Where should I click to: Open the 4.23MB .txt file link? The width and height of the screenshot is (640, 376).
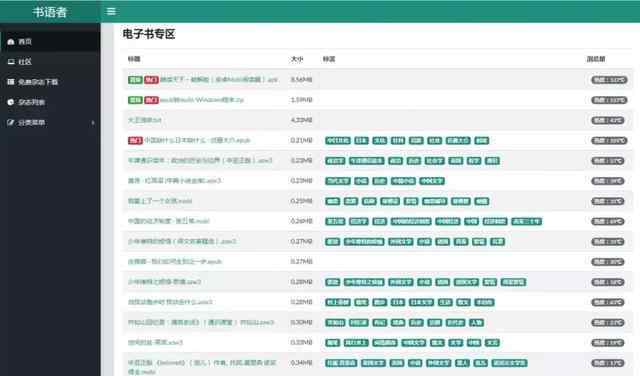pyautogui.click(x=144, y=120)
